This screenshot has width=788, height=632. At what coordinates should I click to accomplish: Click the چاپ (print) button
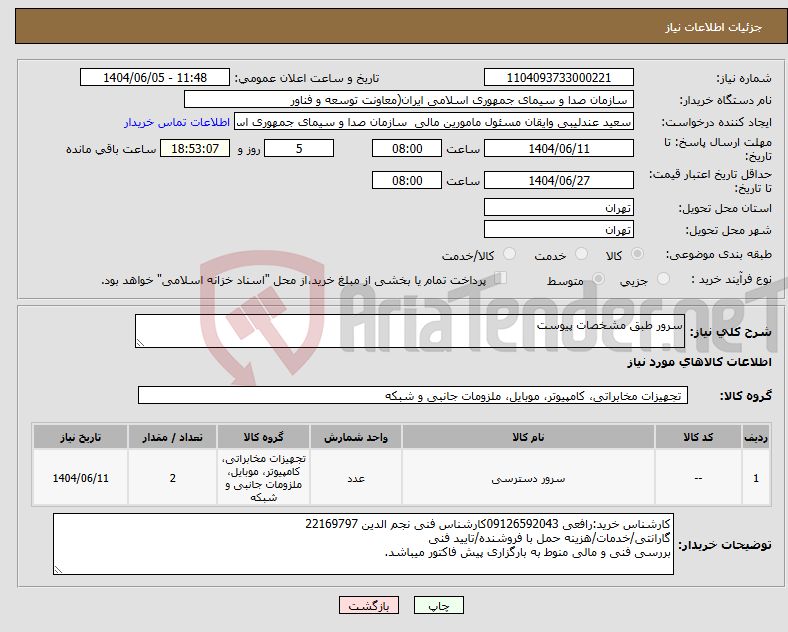(x=438, y=606)
